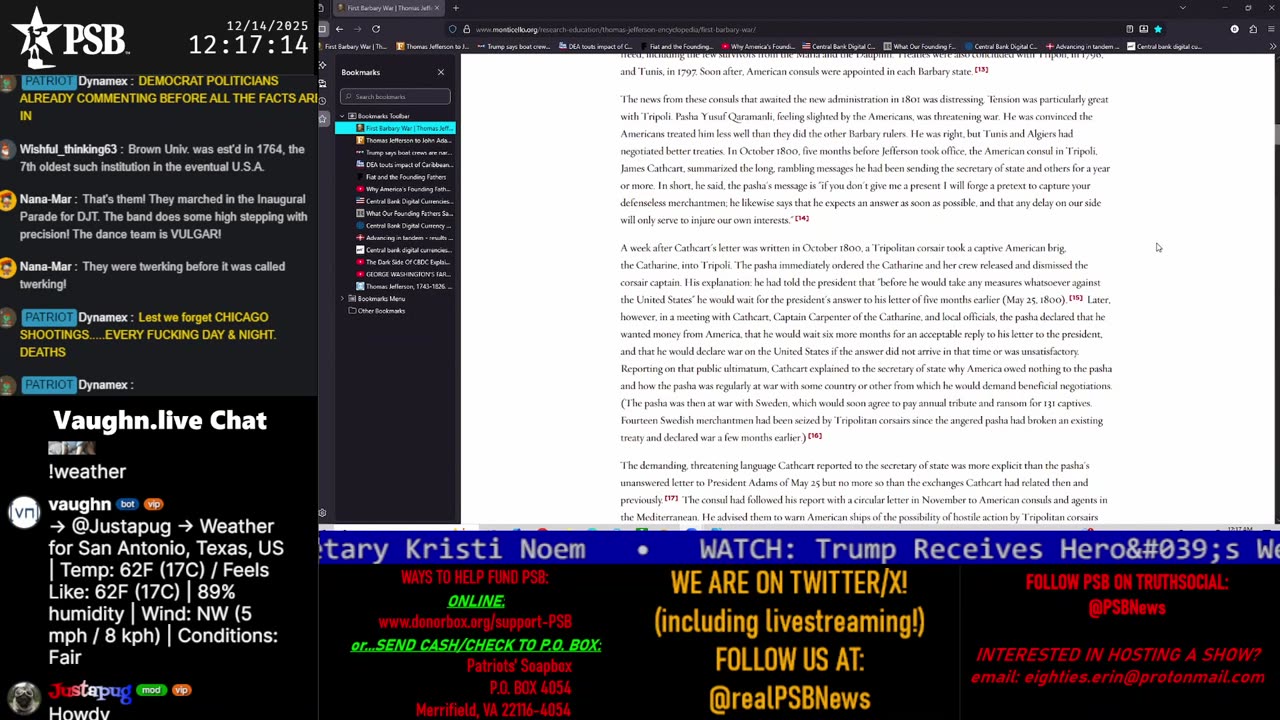Click the Search bookmarks field
Image resolution: width=1280 pixels, height=720 pixels.
[x=395, y=97]
